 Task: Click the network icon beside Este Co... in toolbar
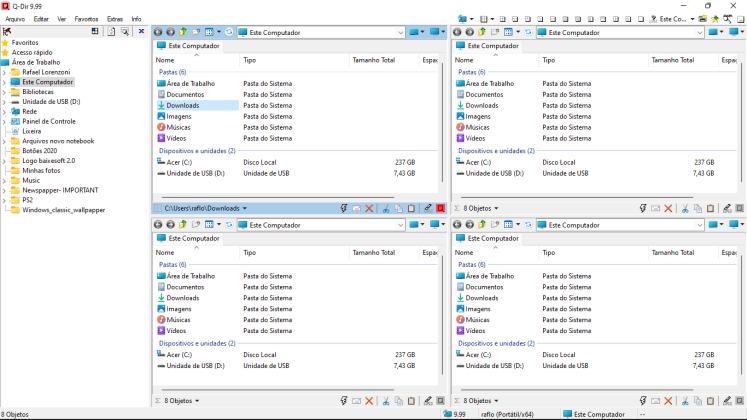(x=654, y=19)
